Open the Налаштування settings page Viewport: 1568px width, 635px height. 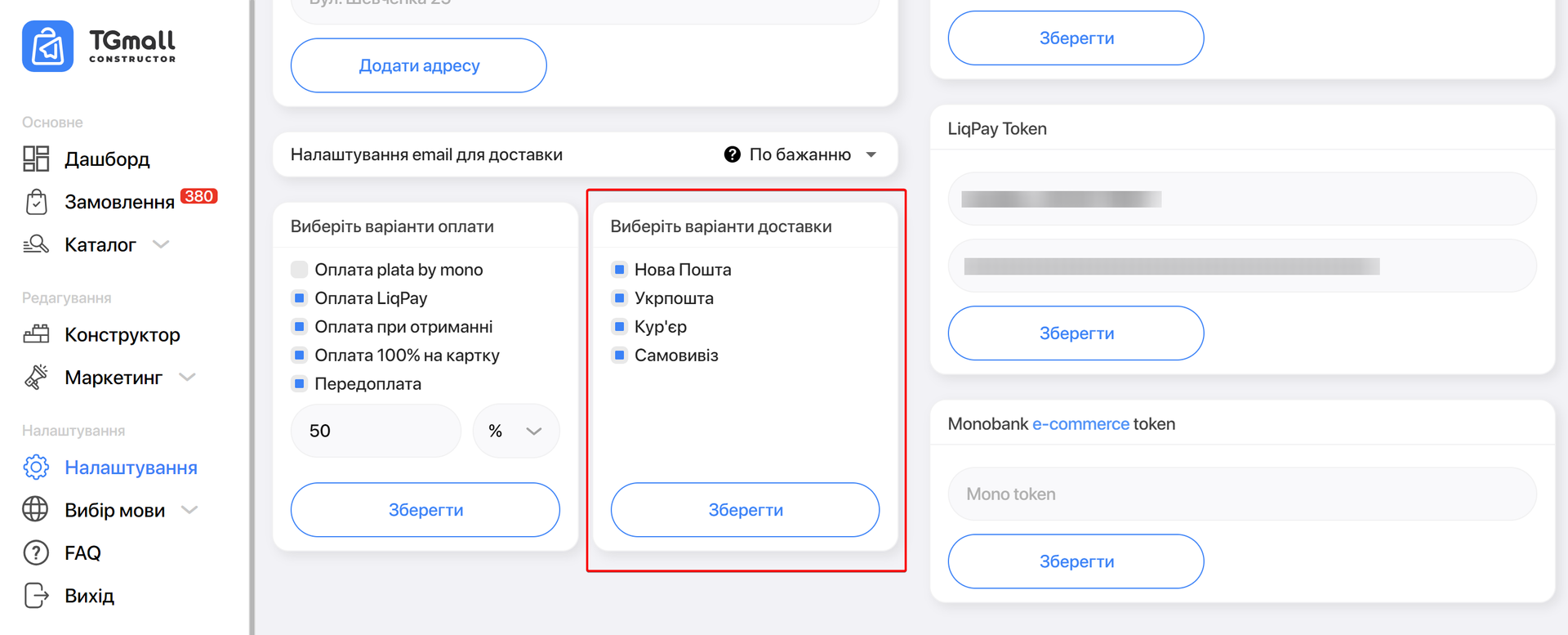(x=131, y=467)
